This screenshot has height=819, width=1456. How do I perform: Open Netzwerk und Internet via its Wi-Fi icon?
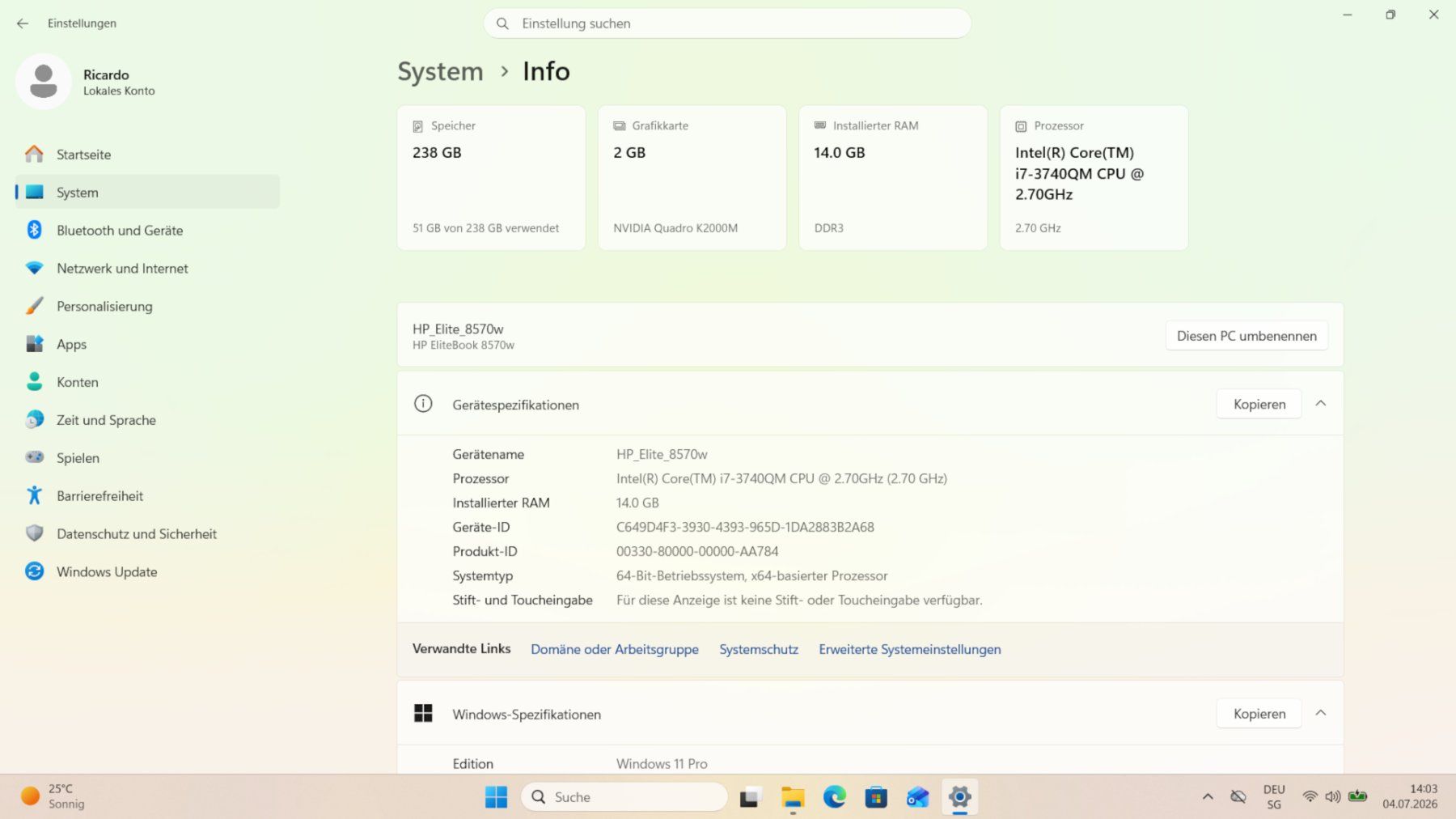tap(34, 268)
